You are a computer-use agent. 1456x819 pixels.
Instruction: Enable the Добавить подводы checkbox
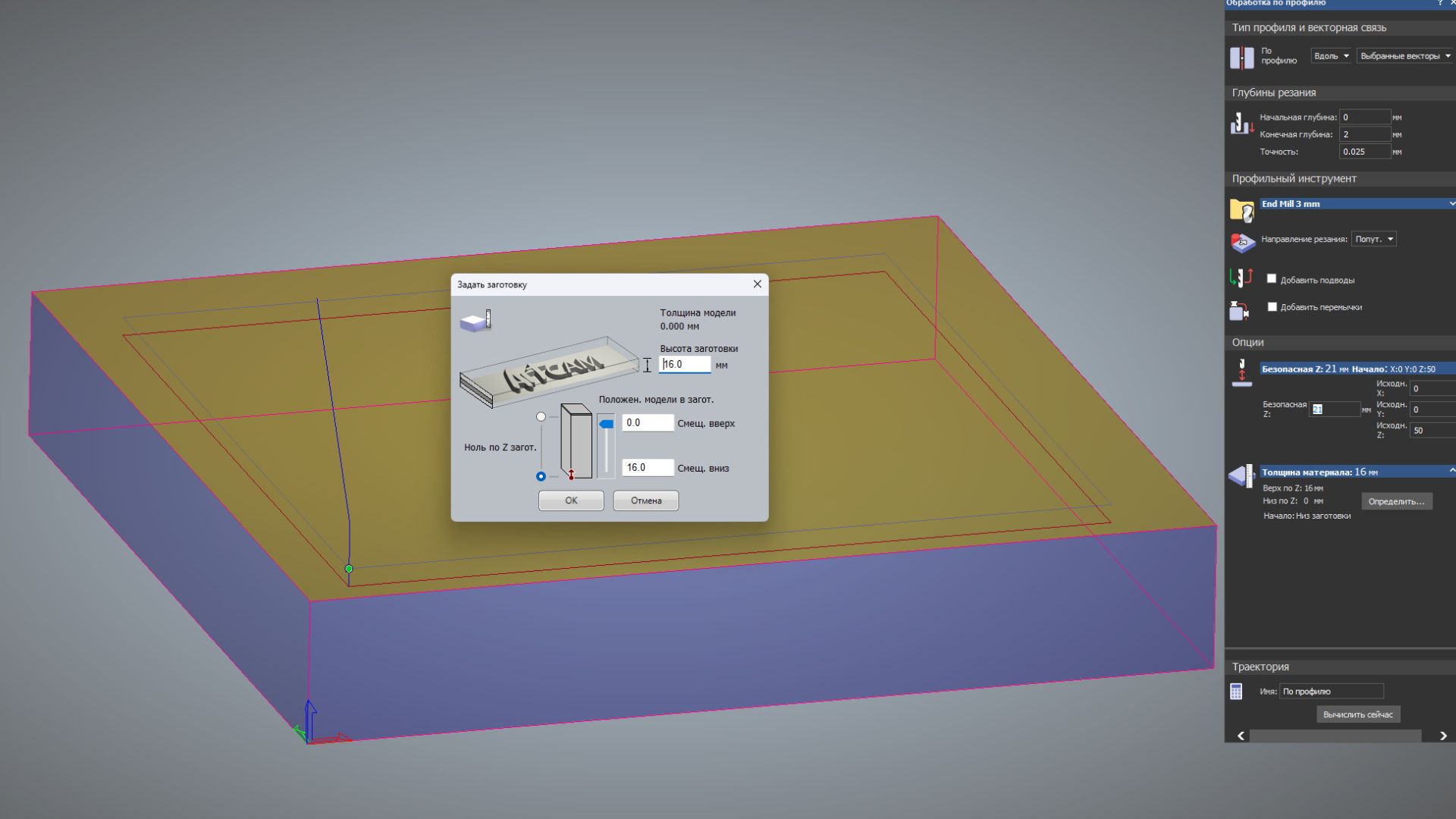tap(1272, 279)
